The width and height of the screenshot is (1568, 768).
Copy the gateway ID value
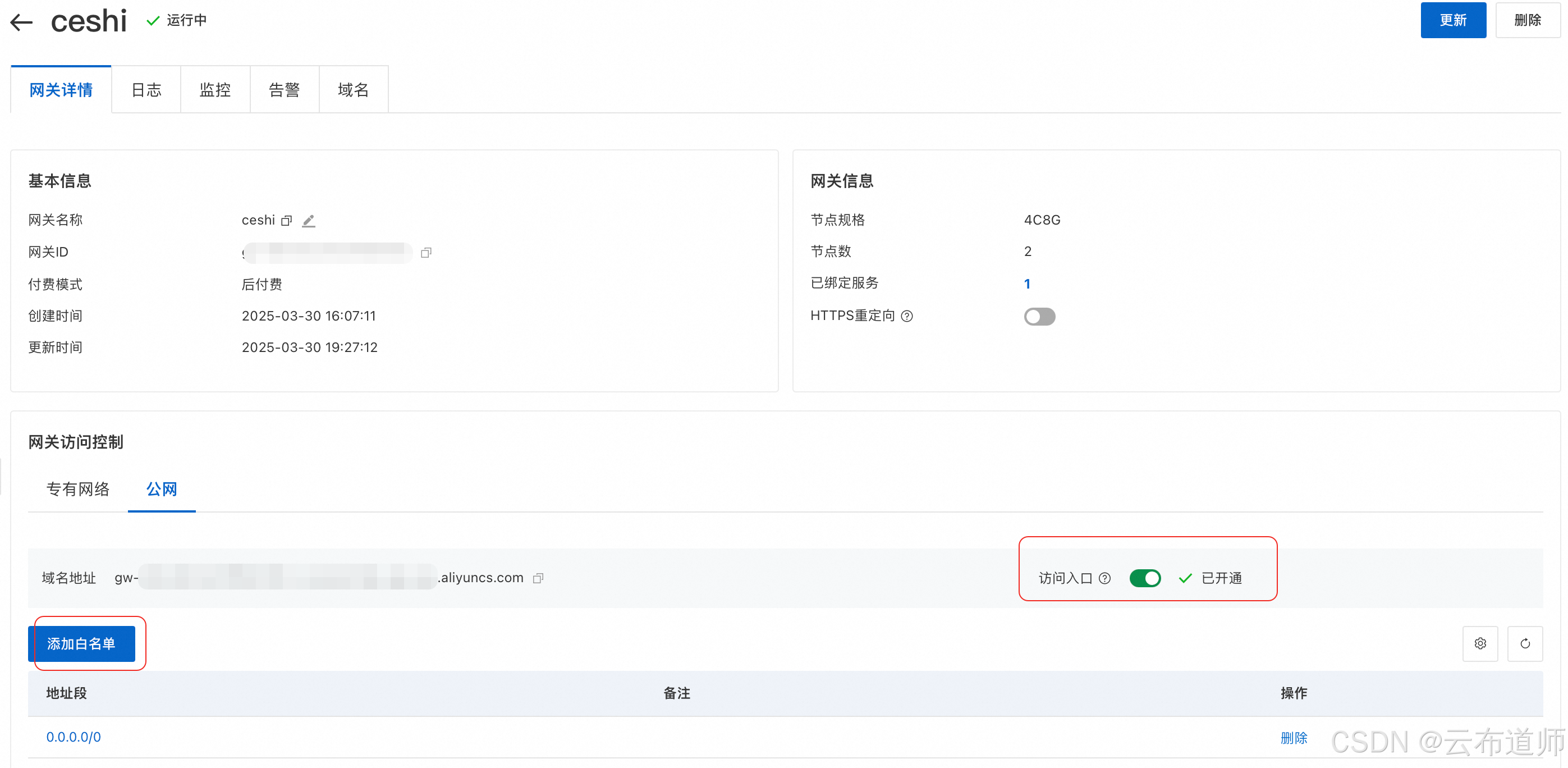[426, 252]
